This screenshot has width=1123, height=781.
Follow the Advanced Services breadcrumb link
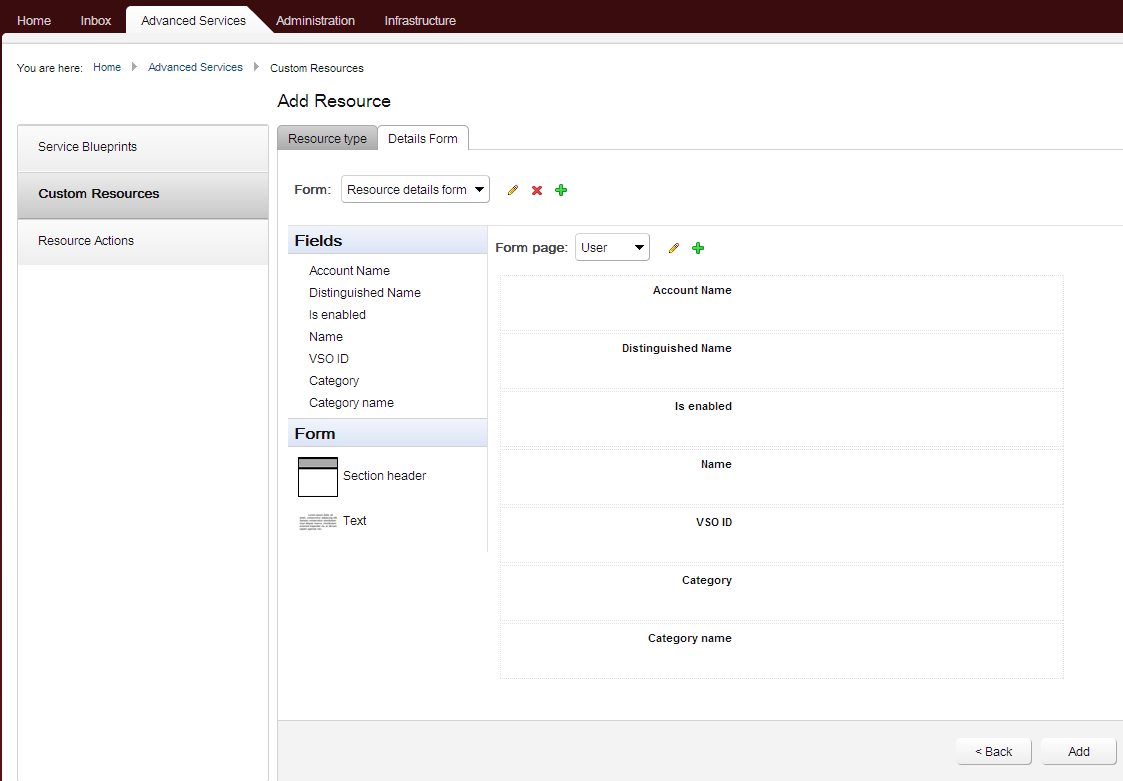pyautogui.click(x=195, y=67)
